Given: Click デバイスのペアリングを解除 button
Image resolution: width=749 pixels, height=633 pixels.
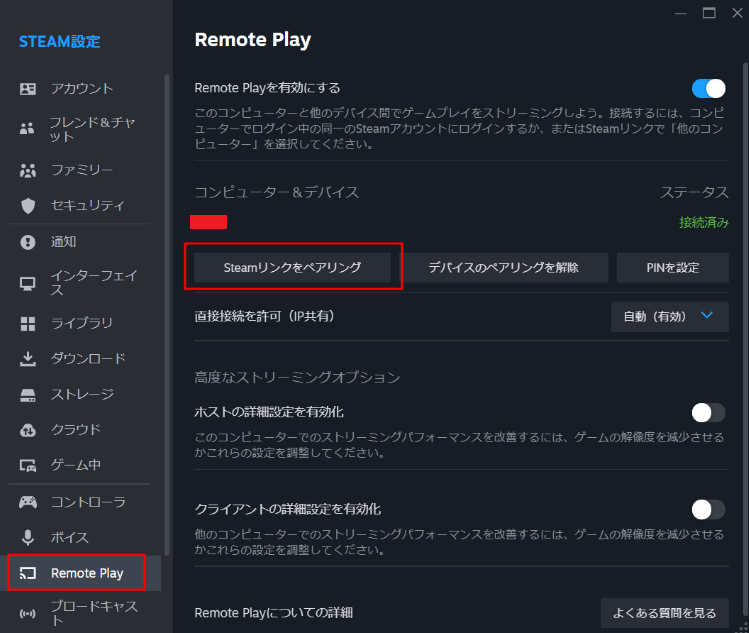Looking at the screenshot, I should (503, 268).
